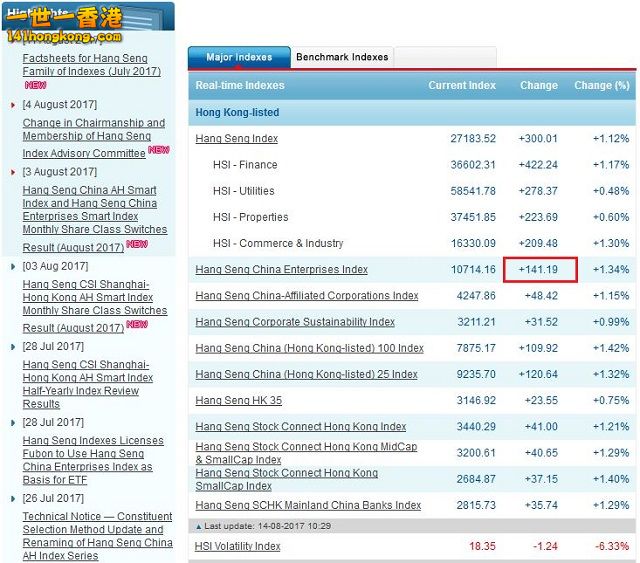640x563 pixels.
Task: Open Hang Seng Stock Connect Hong Kong SmallCap Index
Action: coord(287,479)
